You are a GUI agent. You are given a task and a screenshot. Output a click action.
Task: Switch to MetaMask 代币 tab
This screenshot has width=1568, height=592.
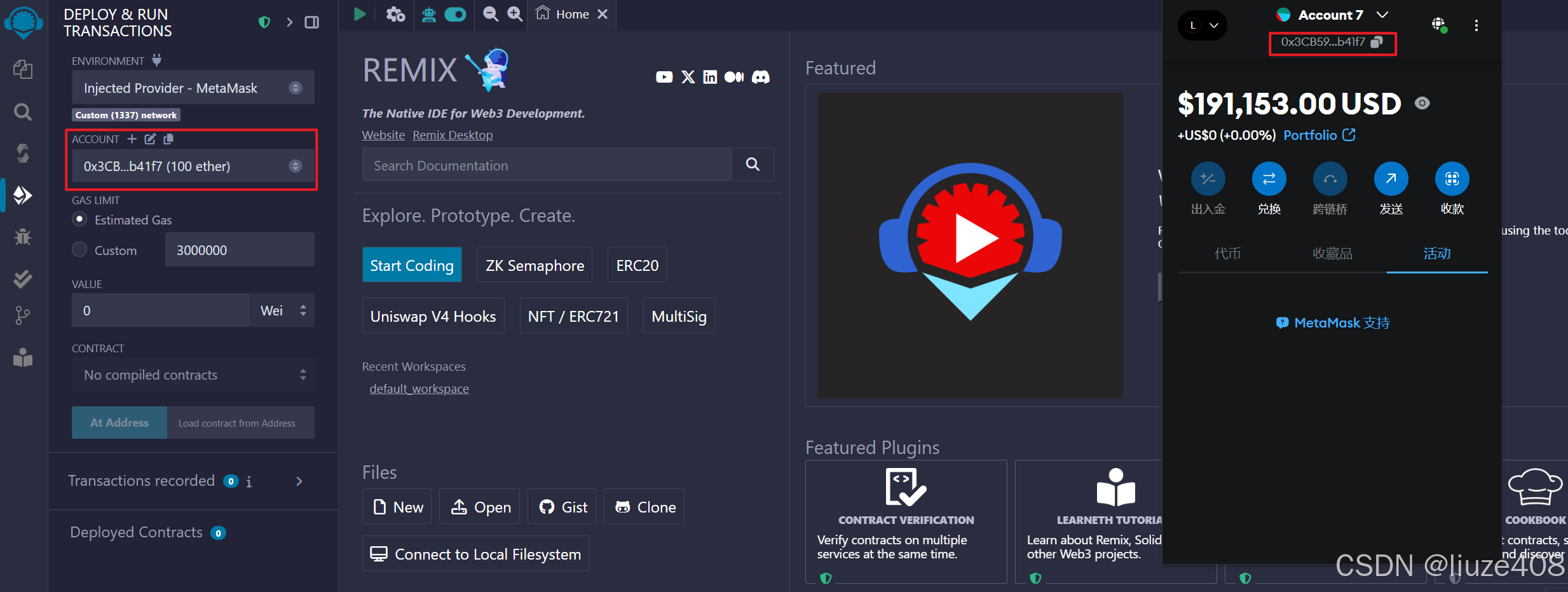coord(1227,253)
